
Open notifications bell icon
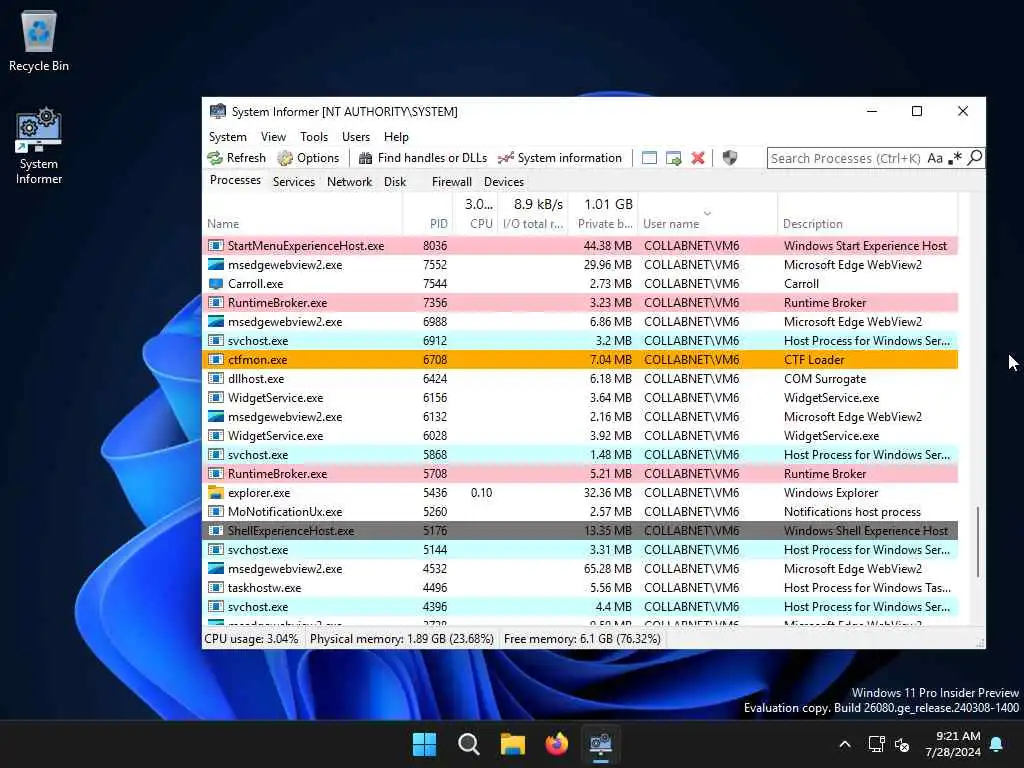(x=997, y=744)
